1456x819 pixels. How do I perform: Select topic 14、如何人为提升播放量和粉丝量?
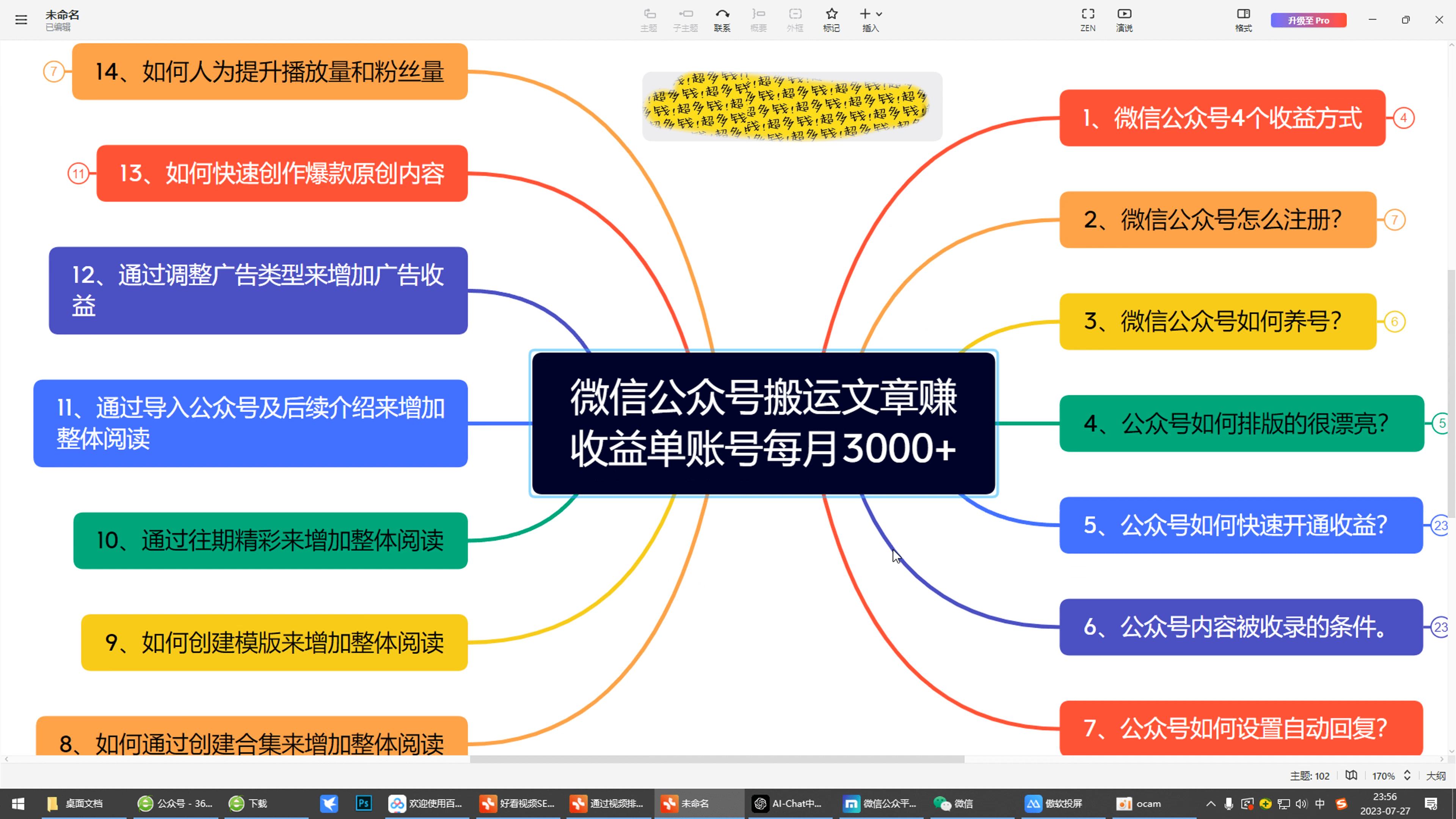pos(270,72)
